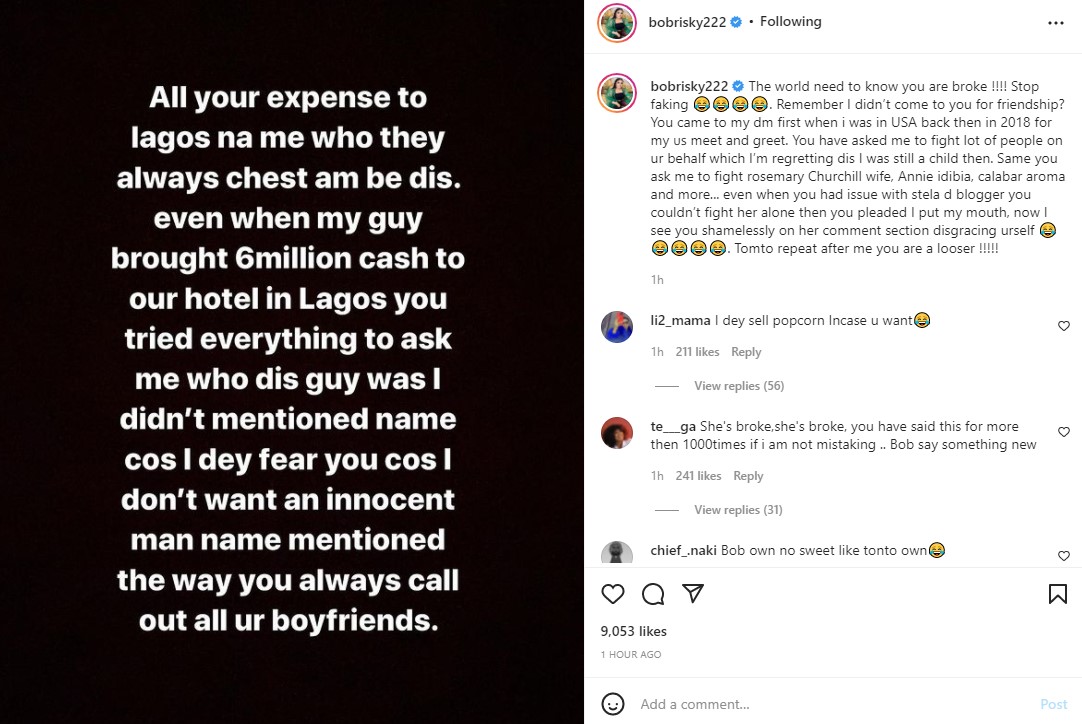Image resolution: width=1082 pixels, height=724 pixels.
Task: Open li2_mama's profile avatar
Action: click(x=617, y=327)
